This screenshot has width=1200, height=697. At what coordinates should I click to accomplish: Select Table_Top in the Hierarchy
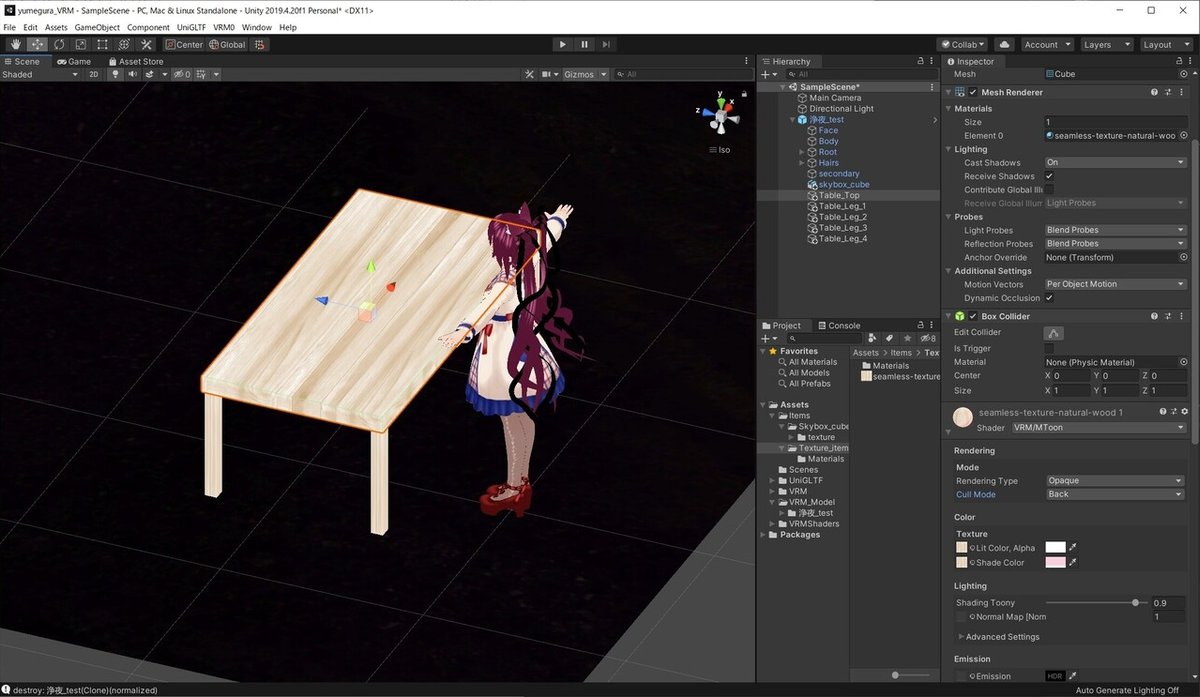[x=840, y=194]
